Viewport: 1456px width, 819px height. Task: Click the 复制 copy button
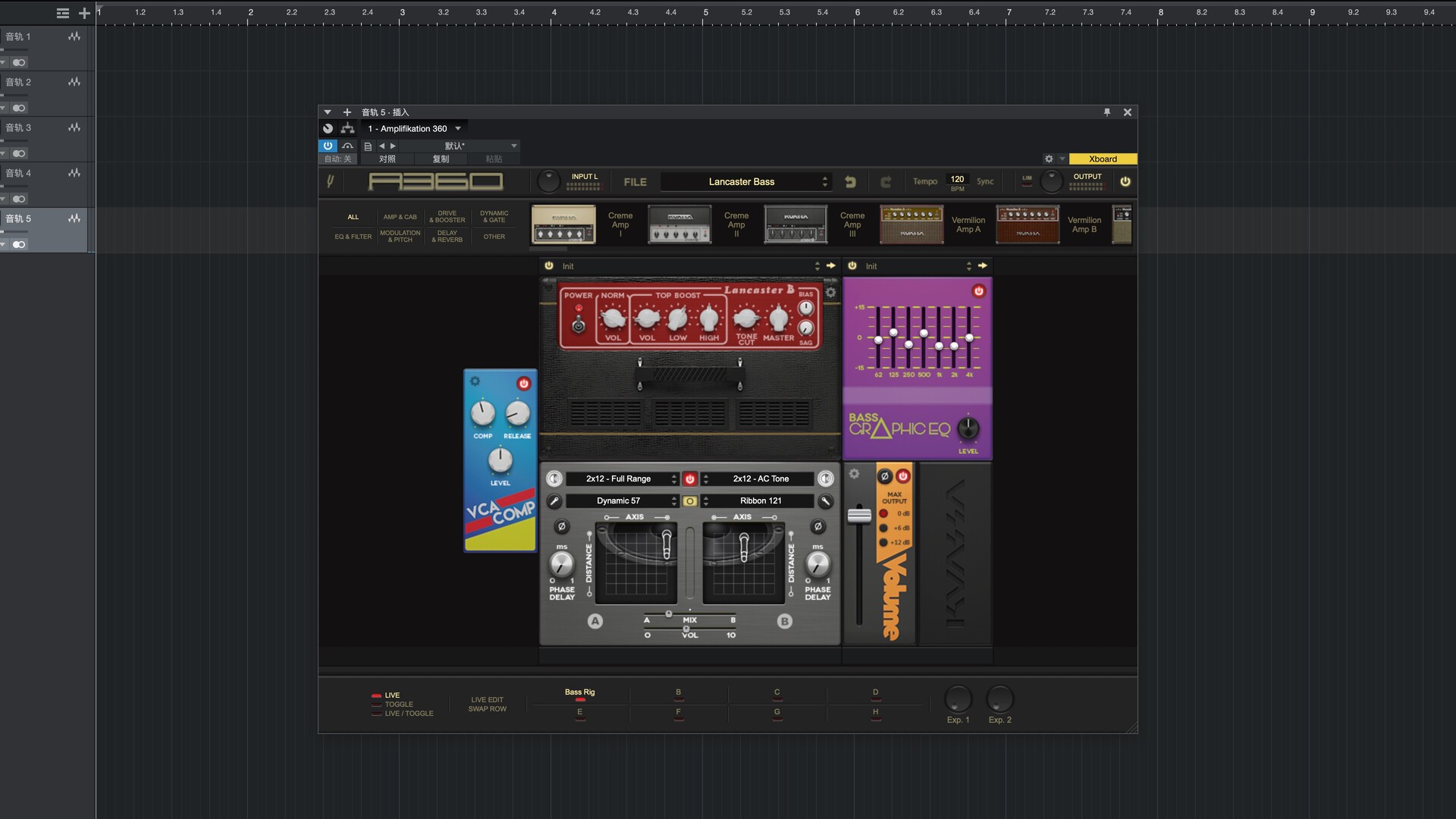[x=441, y=159]
